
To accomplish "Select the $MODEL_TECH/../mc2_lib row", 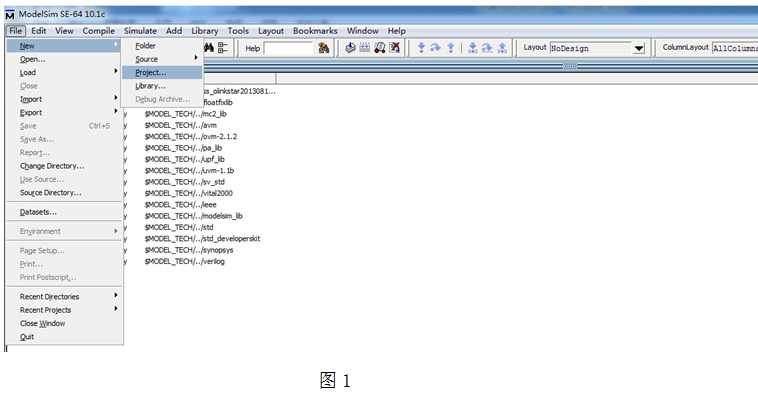I will 186,114.
